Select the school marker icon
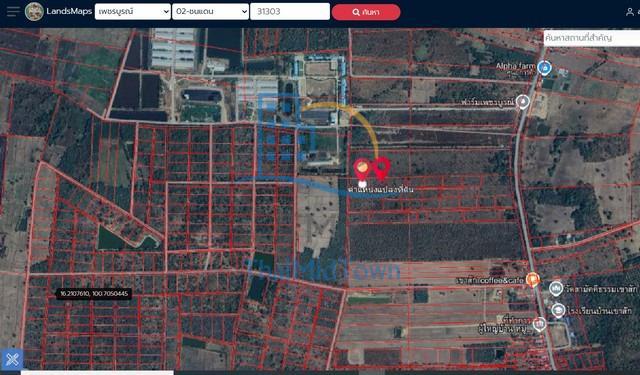 point(558,311)
